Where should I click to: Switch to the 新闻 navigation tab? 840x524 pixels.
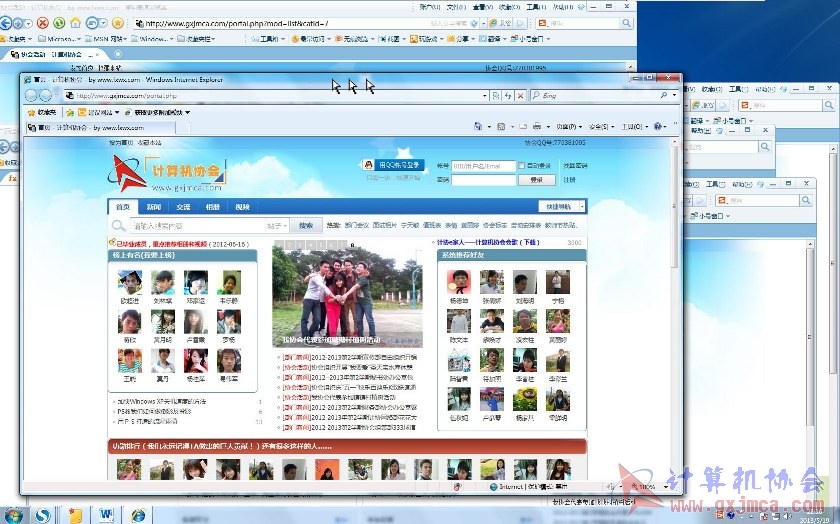[154, 207]
